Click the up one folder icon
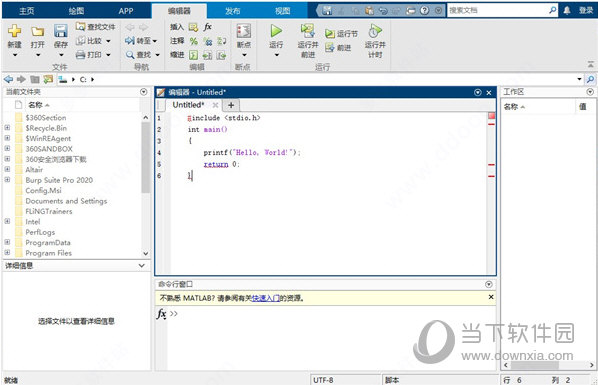Screen dimensions: 598x385 pos(35,79)
